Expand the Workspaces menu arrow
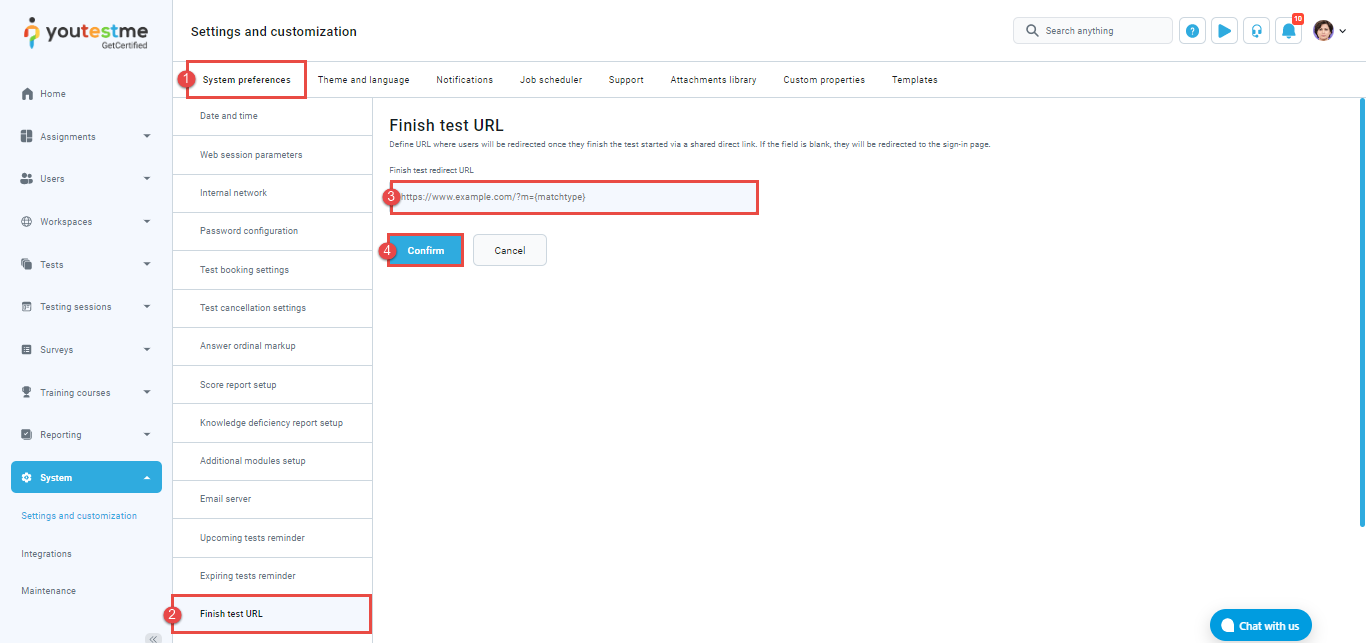Viewport: 1366px width, 643px height. pos(147,222)
